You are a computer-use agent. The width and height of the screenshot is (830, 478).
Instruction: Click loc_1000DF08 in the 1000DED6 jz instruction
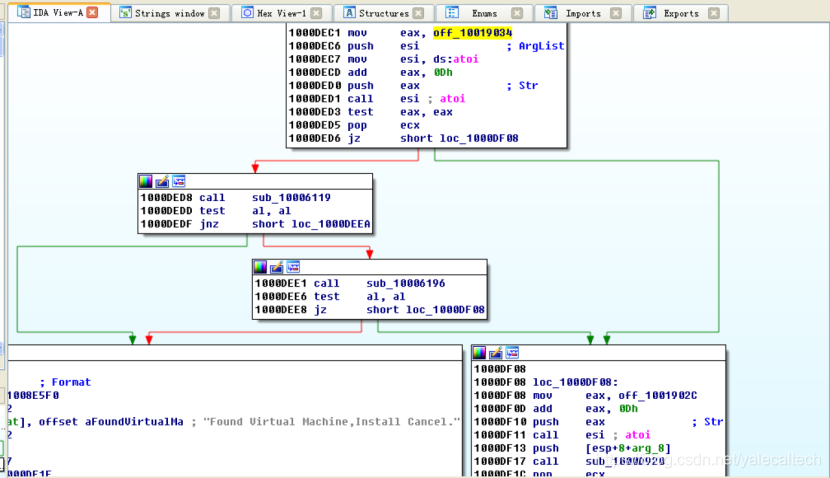click(479, 138)
